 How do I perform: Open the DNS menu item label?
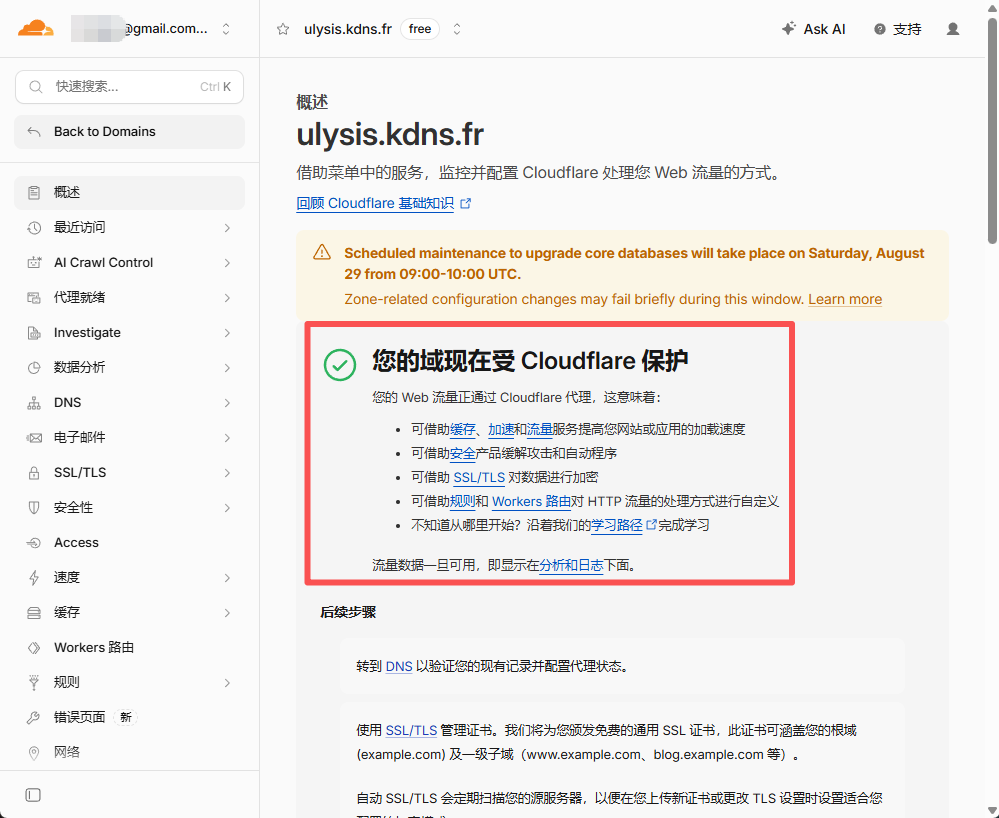pyautogui.click(x=68, y=403)
